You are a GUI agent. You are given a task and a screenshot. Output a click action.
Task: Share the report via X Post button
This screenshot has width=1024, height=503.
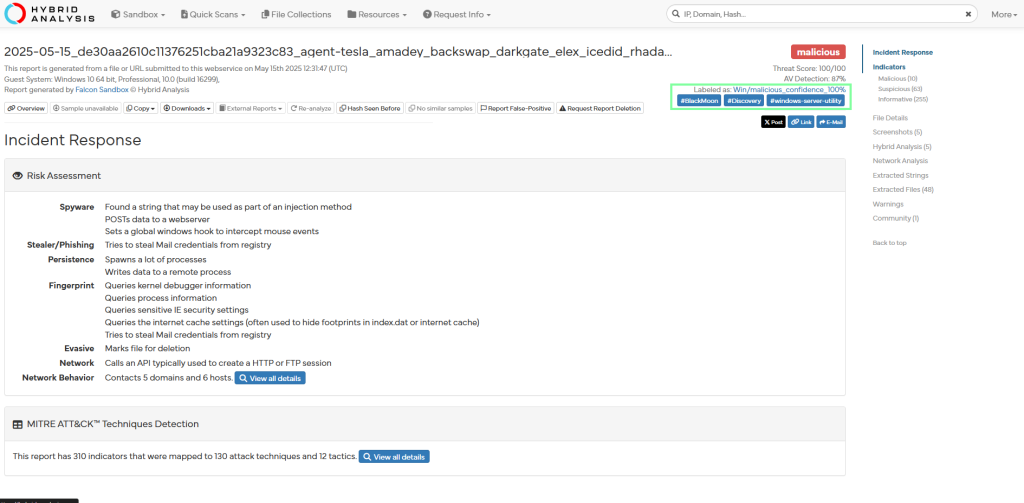tap(773, 122)
